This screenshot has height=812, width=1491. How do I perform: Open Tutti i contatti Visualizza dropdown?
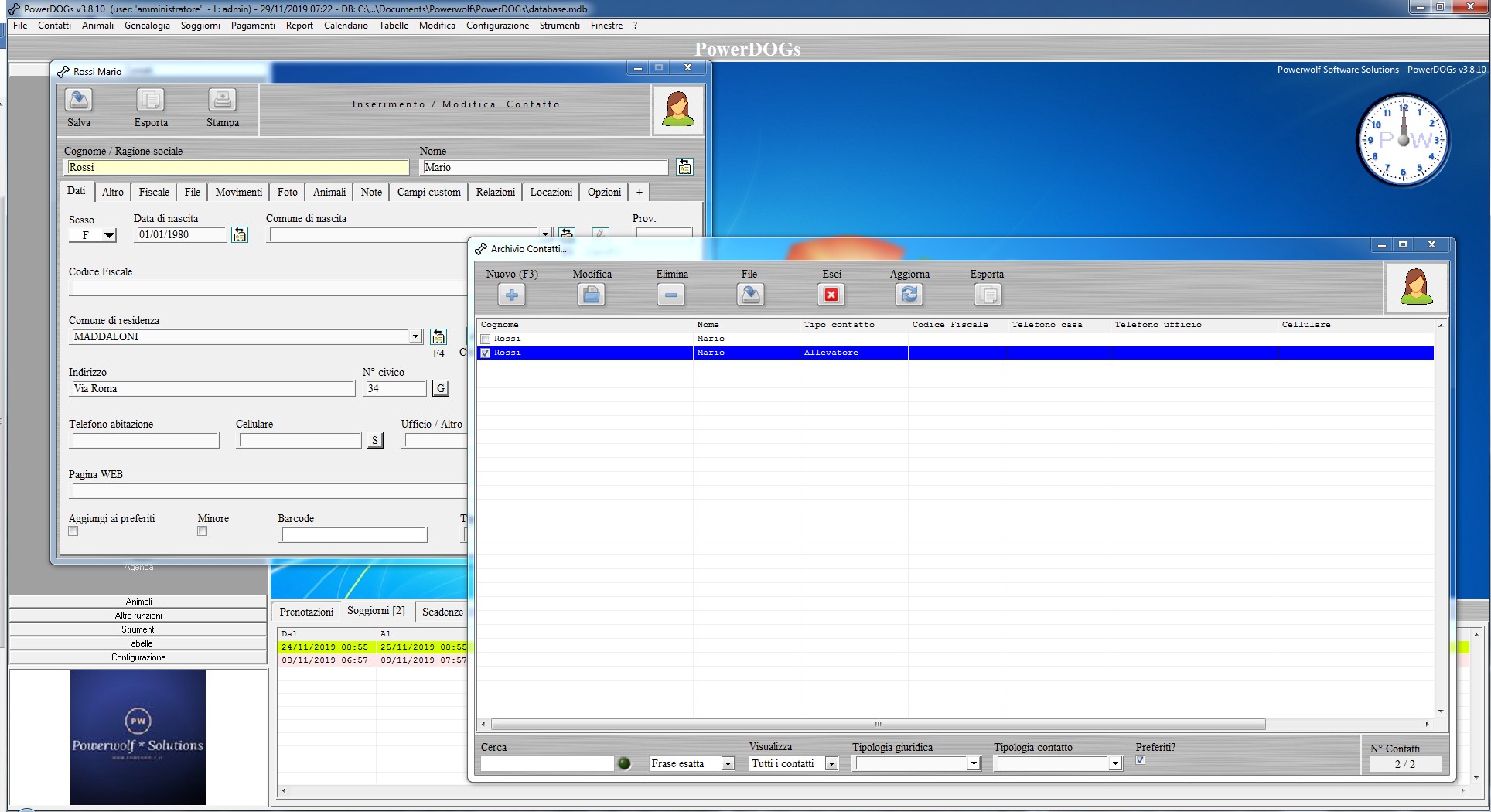point(831,764)
